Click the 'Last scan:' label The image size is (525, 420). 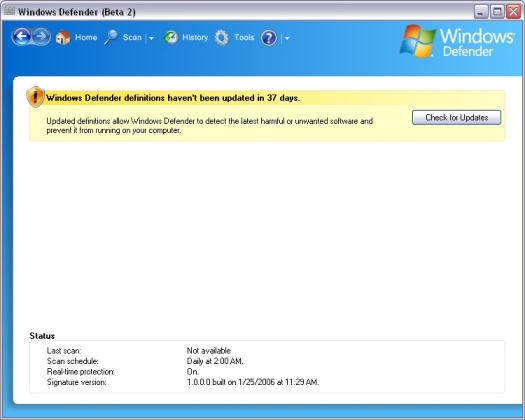click(x=64, y=351)
